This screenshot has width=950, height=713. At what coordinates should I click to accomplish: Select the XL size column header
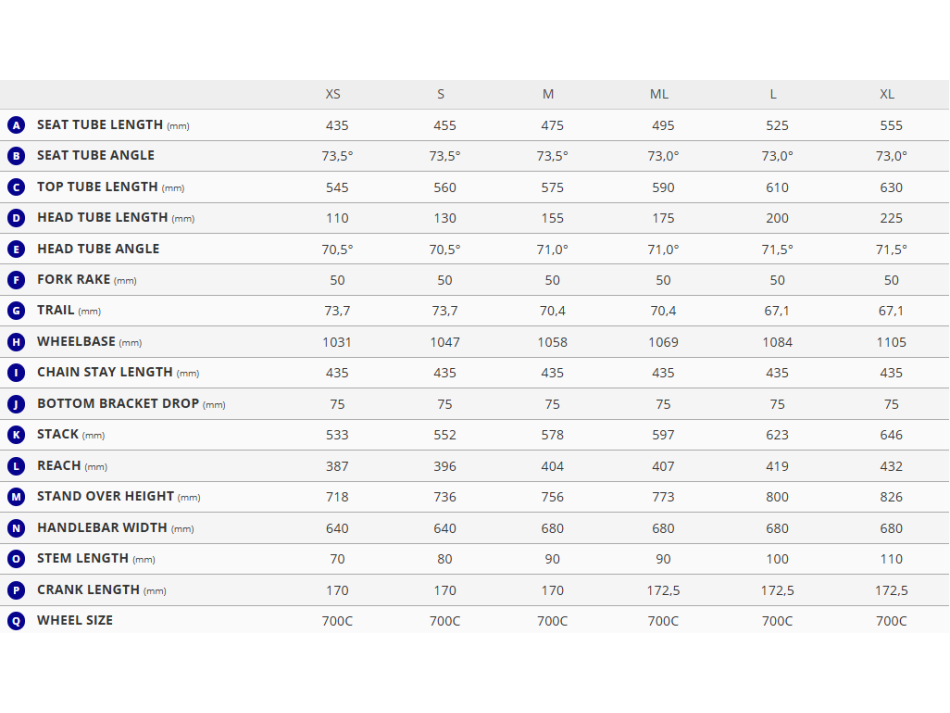pyautogui.click(x=887, y=94)
